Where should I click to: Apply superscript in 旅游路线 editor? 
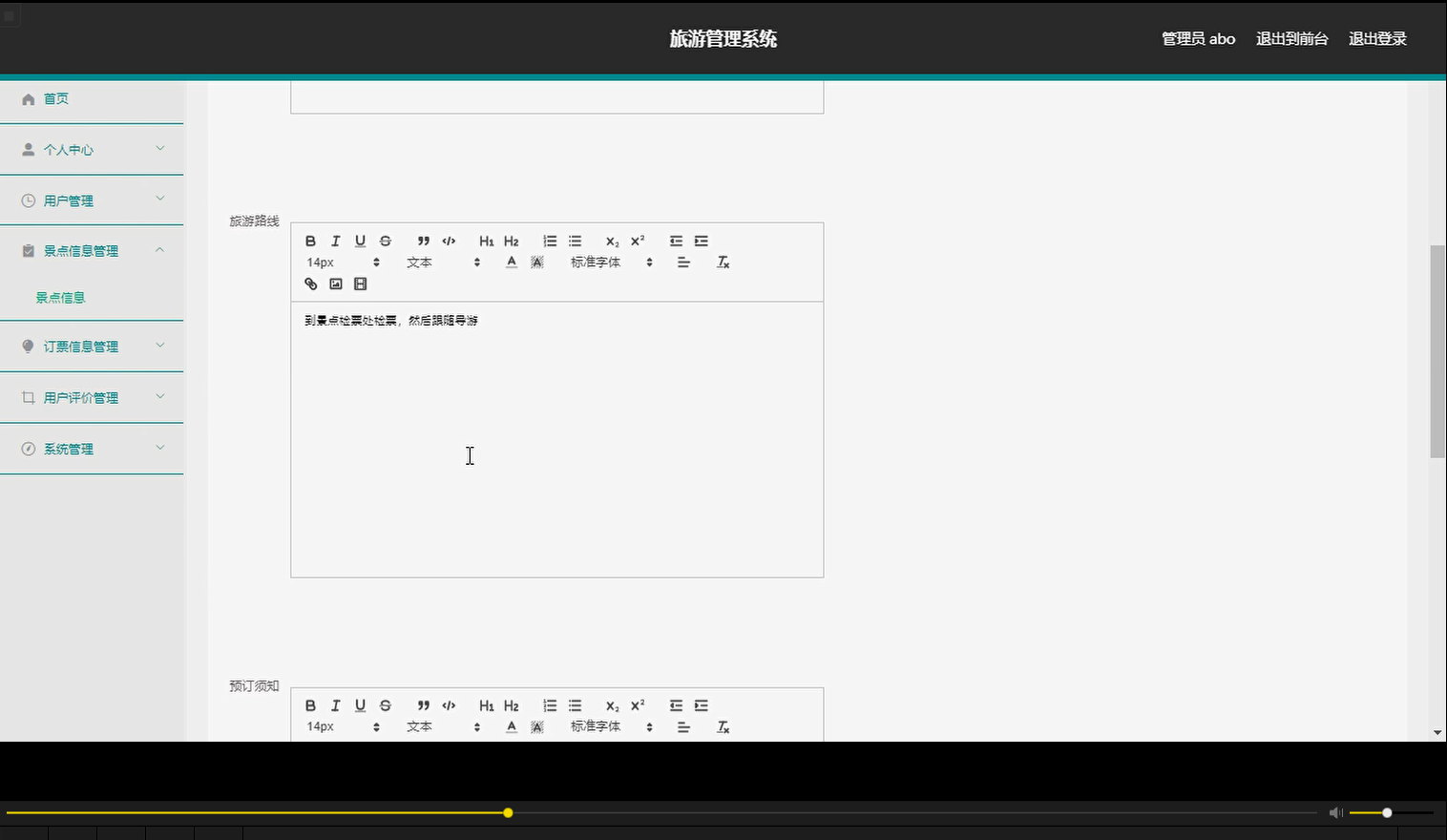638,241
